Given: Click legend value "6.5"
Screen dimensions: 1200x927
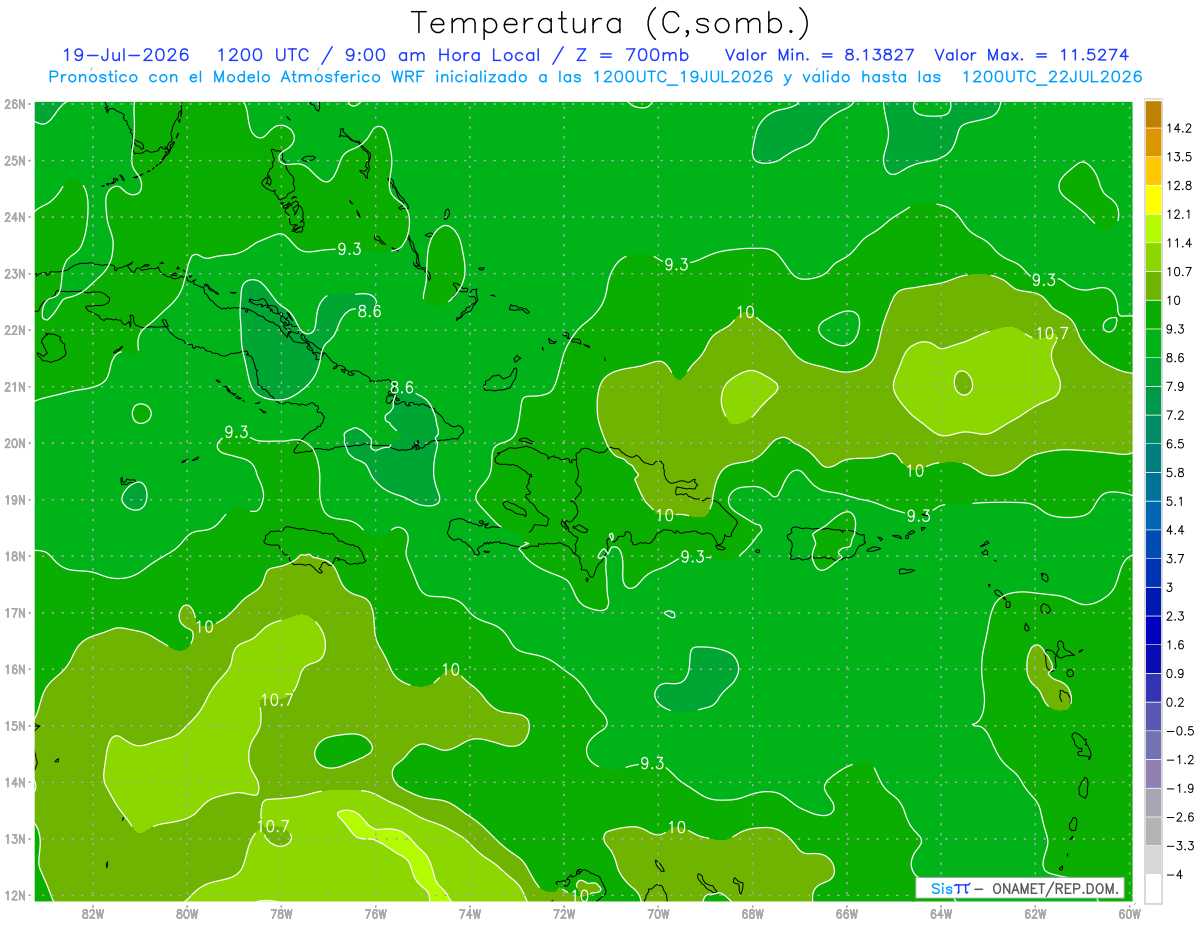Looking at the screenshot, I should pyautogui.click(x=1175, y=444).
